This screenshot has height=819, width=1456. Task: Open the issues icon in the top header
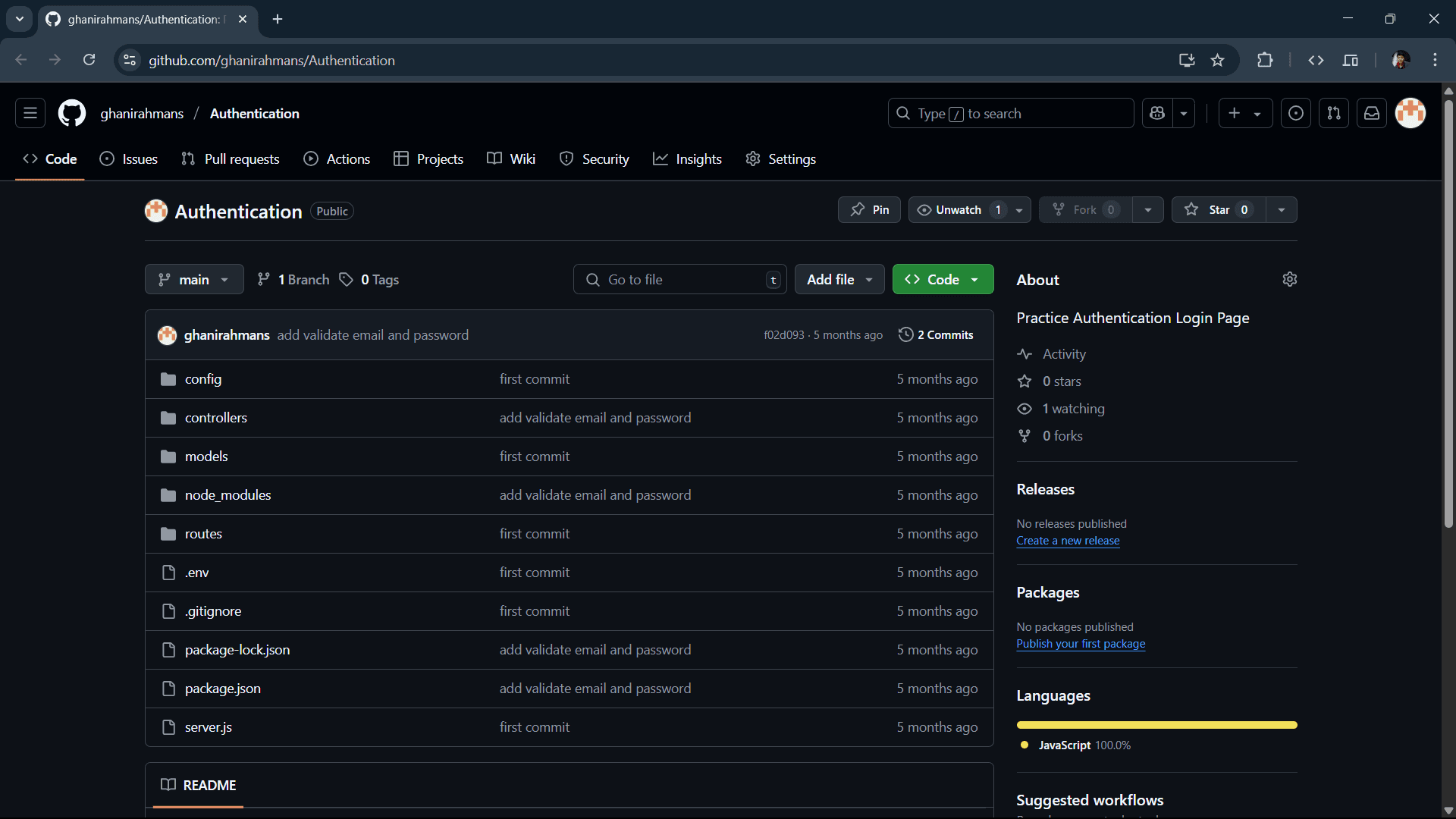point(1296,114)
